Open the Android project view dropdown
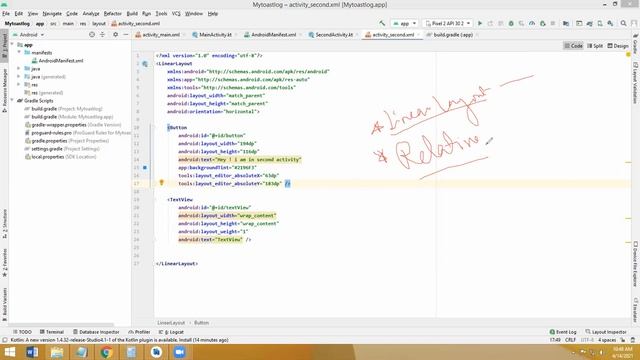This screenshot has width=640, height=360. 28,35
